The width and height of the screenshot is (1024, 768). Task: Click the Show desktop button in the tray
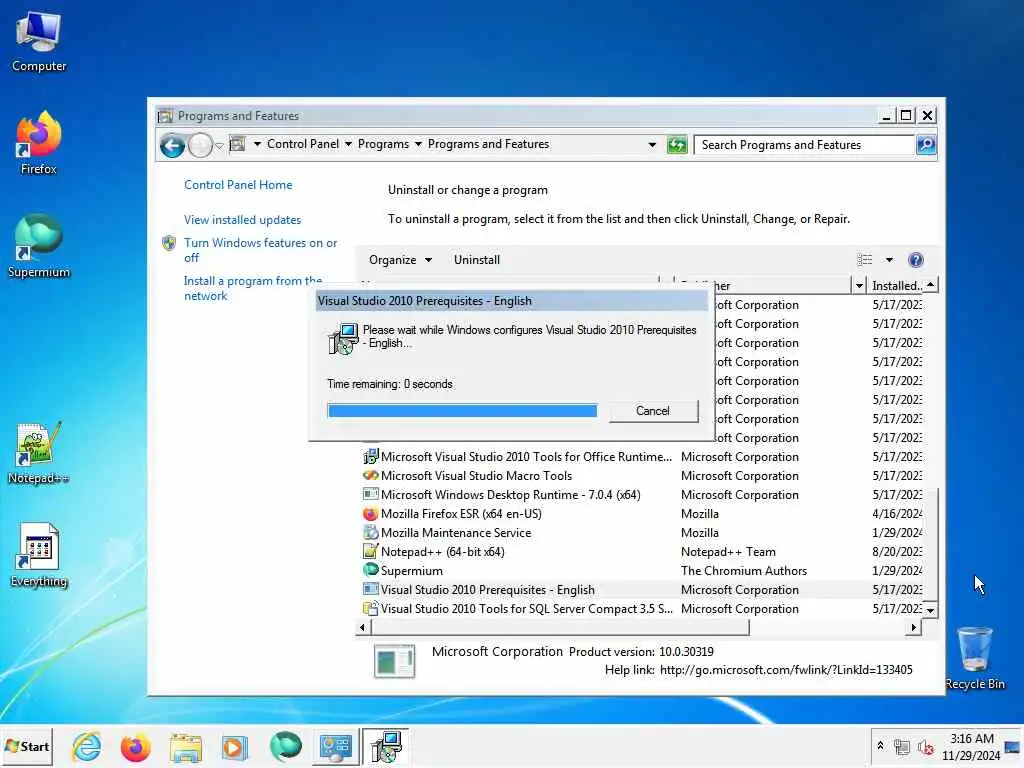[x=1013, y=746]
